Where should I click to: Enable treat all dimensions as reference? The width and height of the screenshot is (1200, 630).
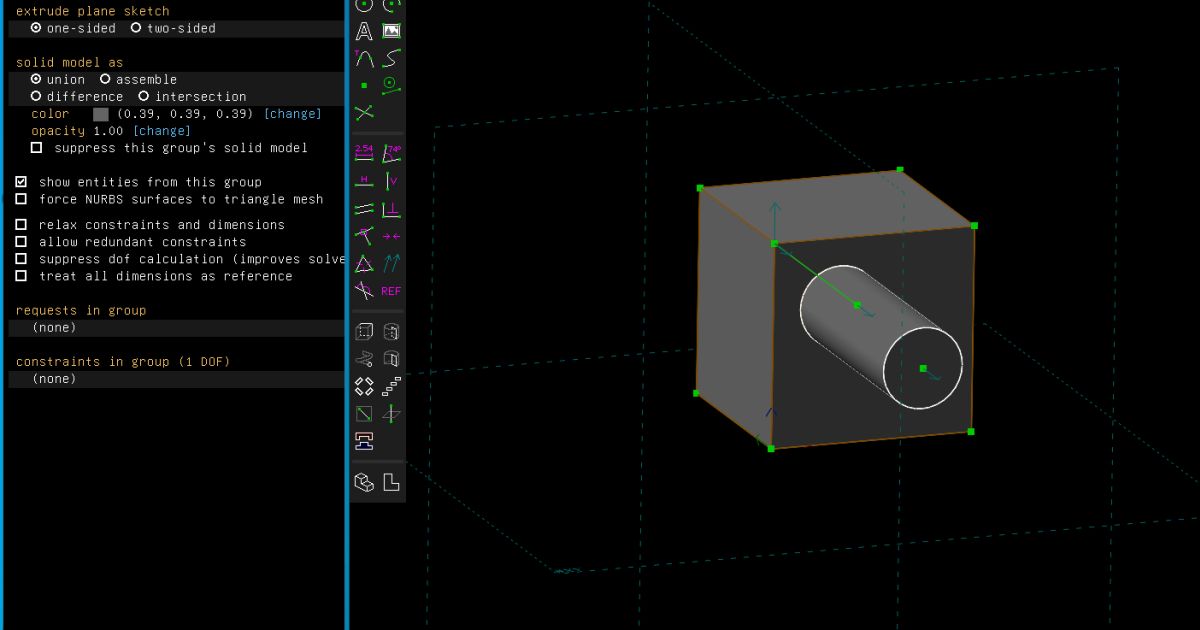154,276
